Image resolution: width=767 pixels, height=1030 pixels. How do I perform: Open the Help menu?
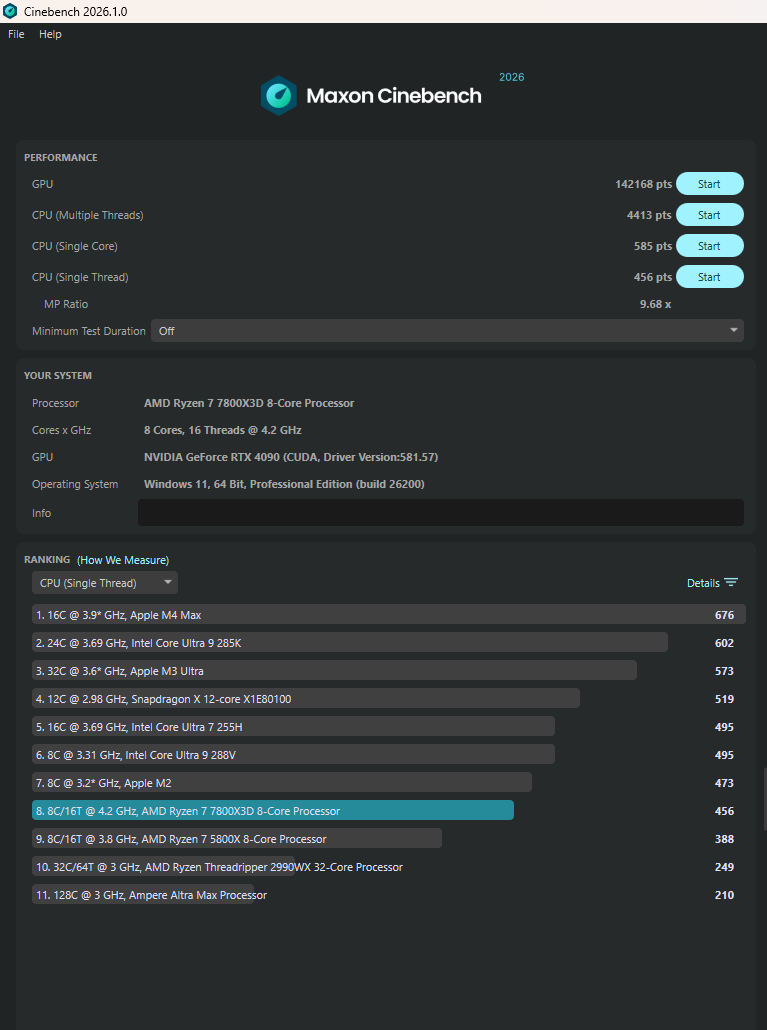50,34
